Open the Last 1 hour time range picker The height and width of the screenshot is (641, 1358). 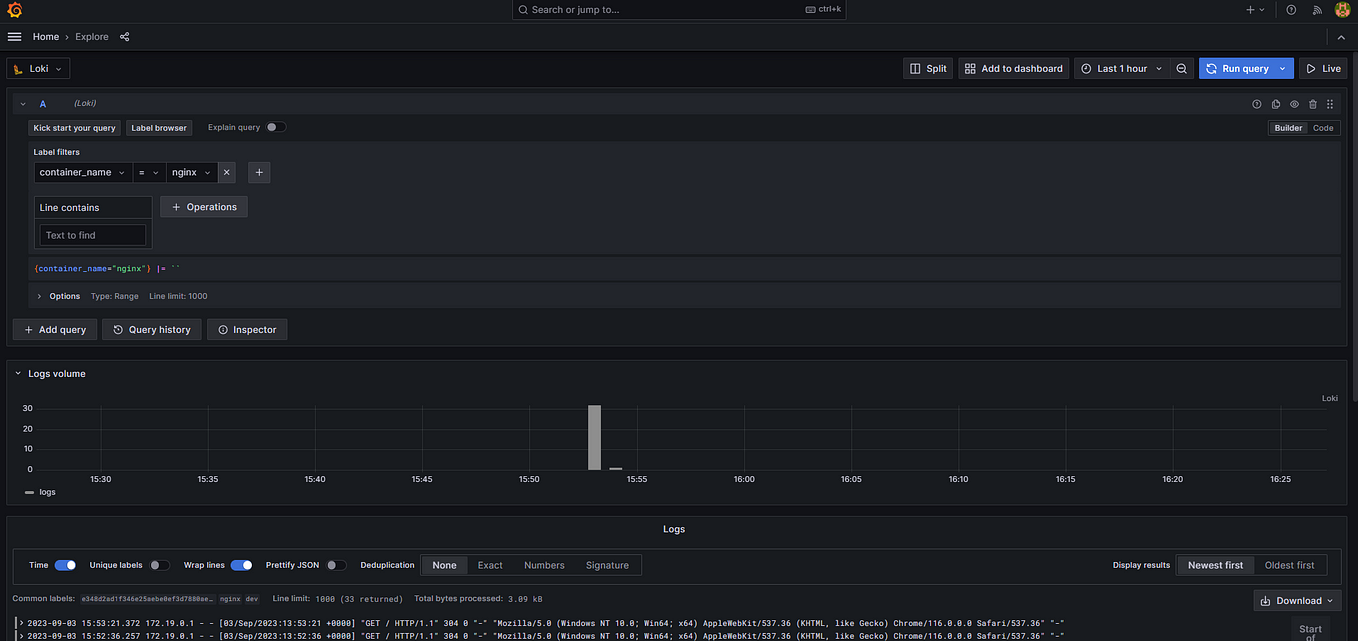(x=1121, y=68)
